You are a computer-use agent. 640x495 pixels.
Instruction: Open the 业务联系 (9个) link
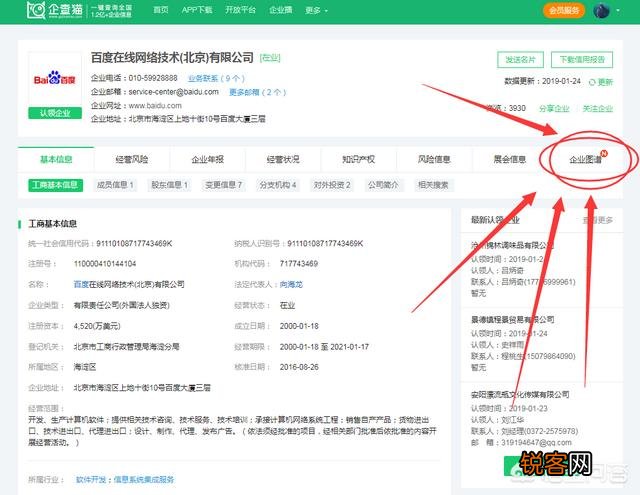216,78
